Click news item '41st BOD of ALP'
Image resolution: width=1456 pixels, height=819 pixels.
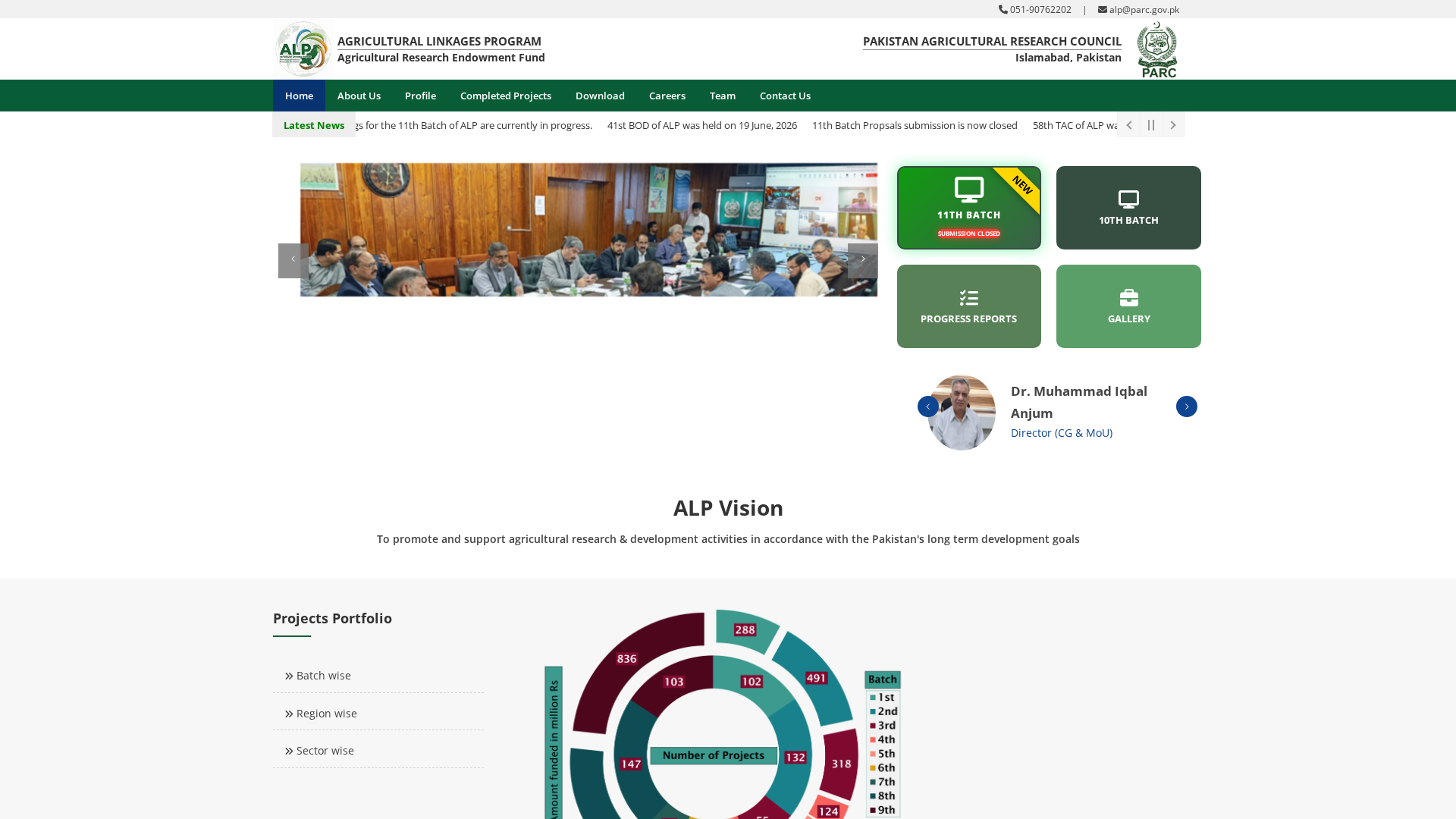(702, 126)
